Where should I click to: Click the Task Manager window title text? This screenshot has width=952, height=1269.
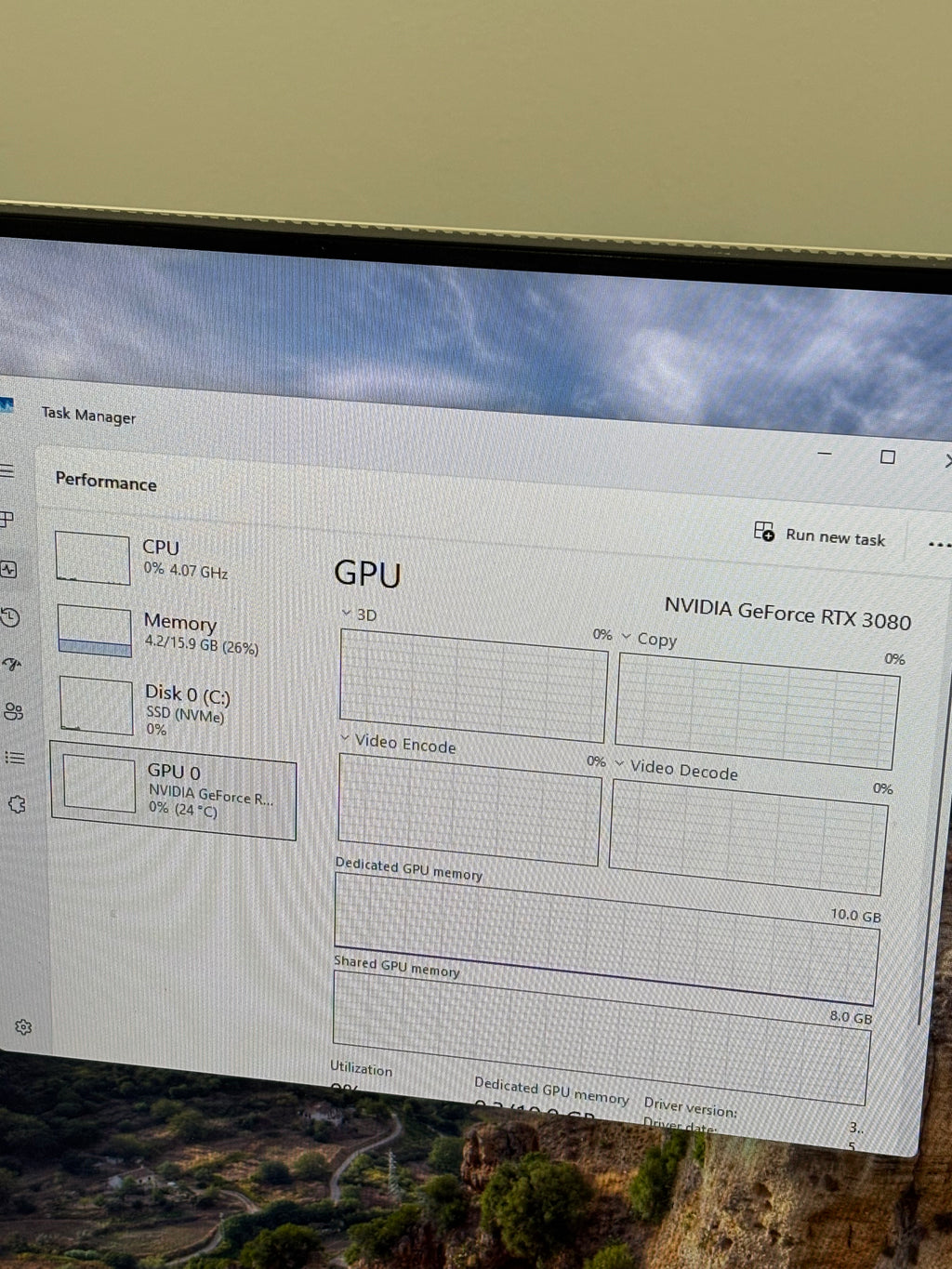pyautogui.click(x=88, y=415)
